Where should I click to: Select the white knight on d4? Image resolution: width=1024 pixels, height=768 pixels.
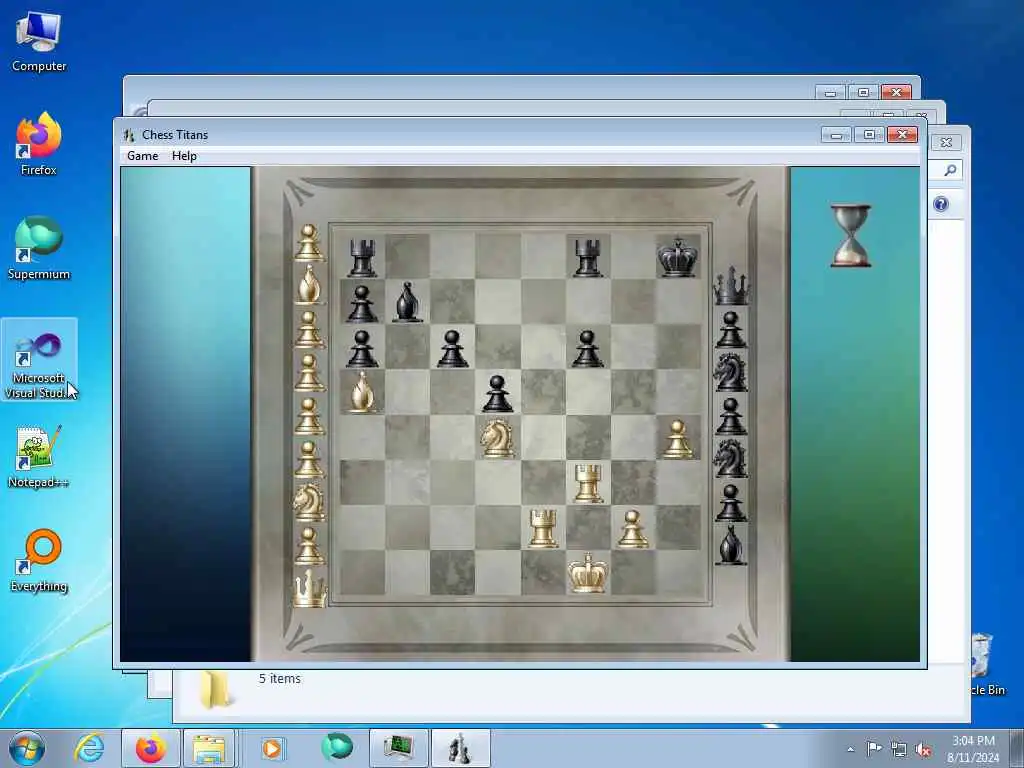[498, 438]
